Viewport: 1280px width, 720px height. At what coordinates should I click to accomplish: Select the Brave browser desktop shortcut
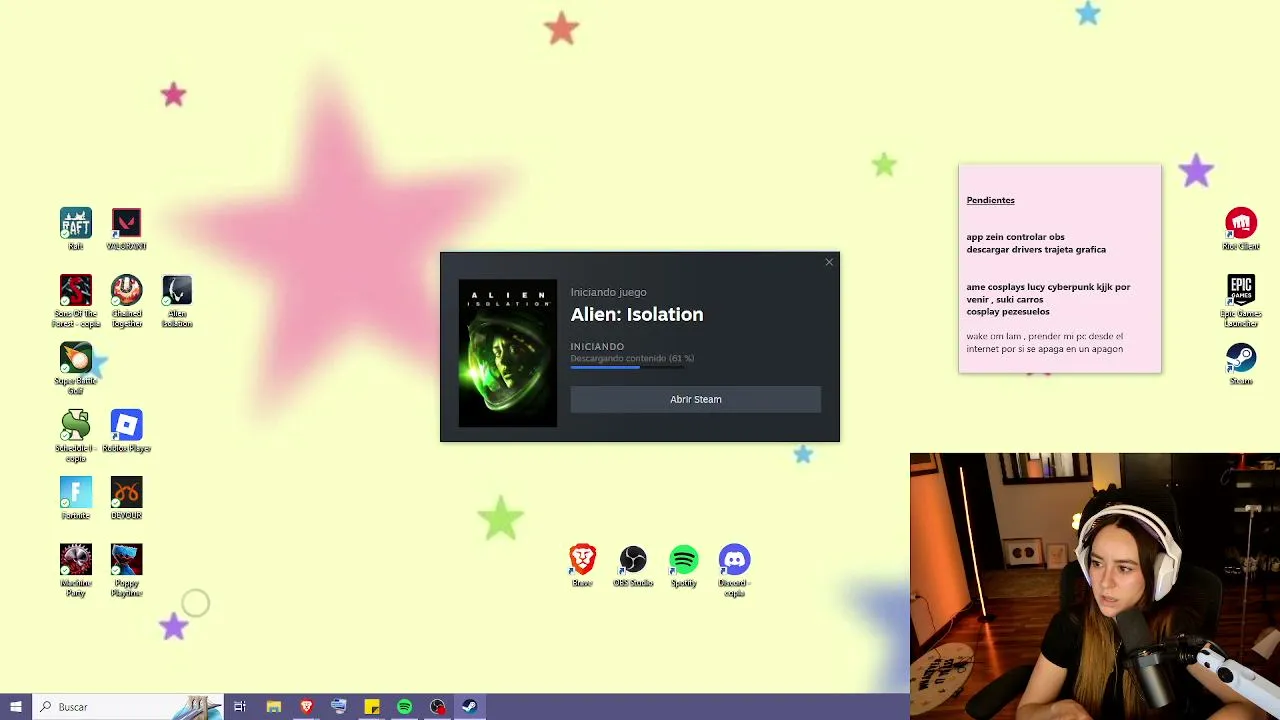pos(583,565)
